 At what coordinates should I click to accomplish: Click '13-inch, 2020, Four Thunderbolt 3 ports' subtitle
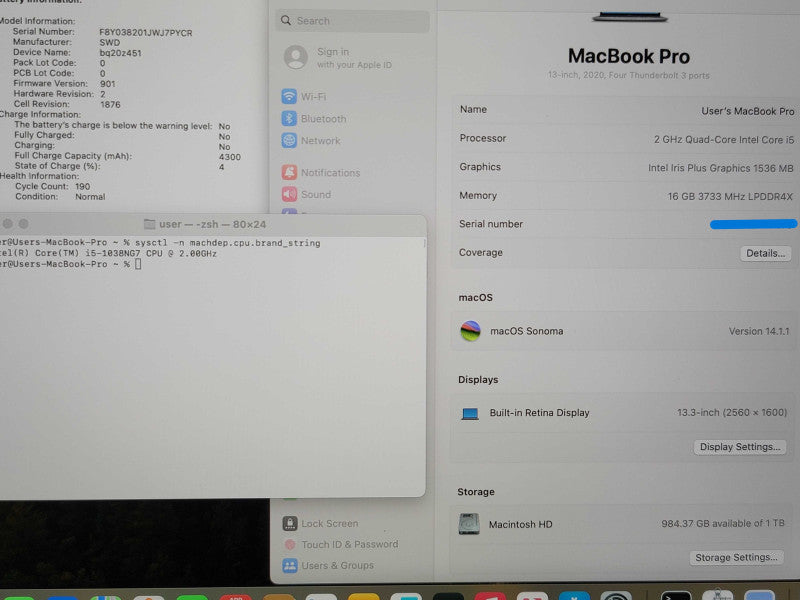[629, 76]
